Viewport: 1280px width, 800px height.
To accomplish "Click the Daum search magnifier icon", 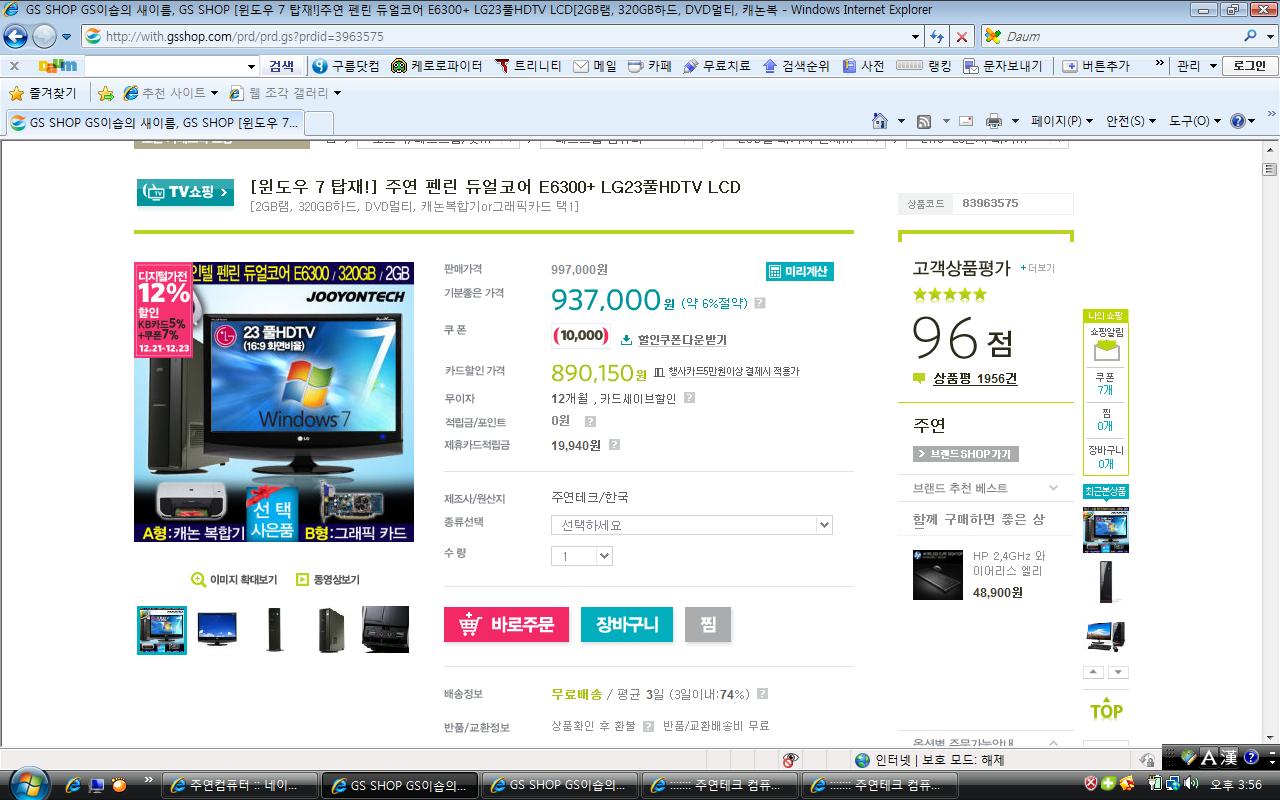I will point(1250,36).
